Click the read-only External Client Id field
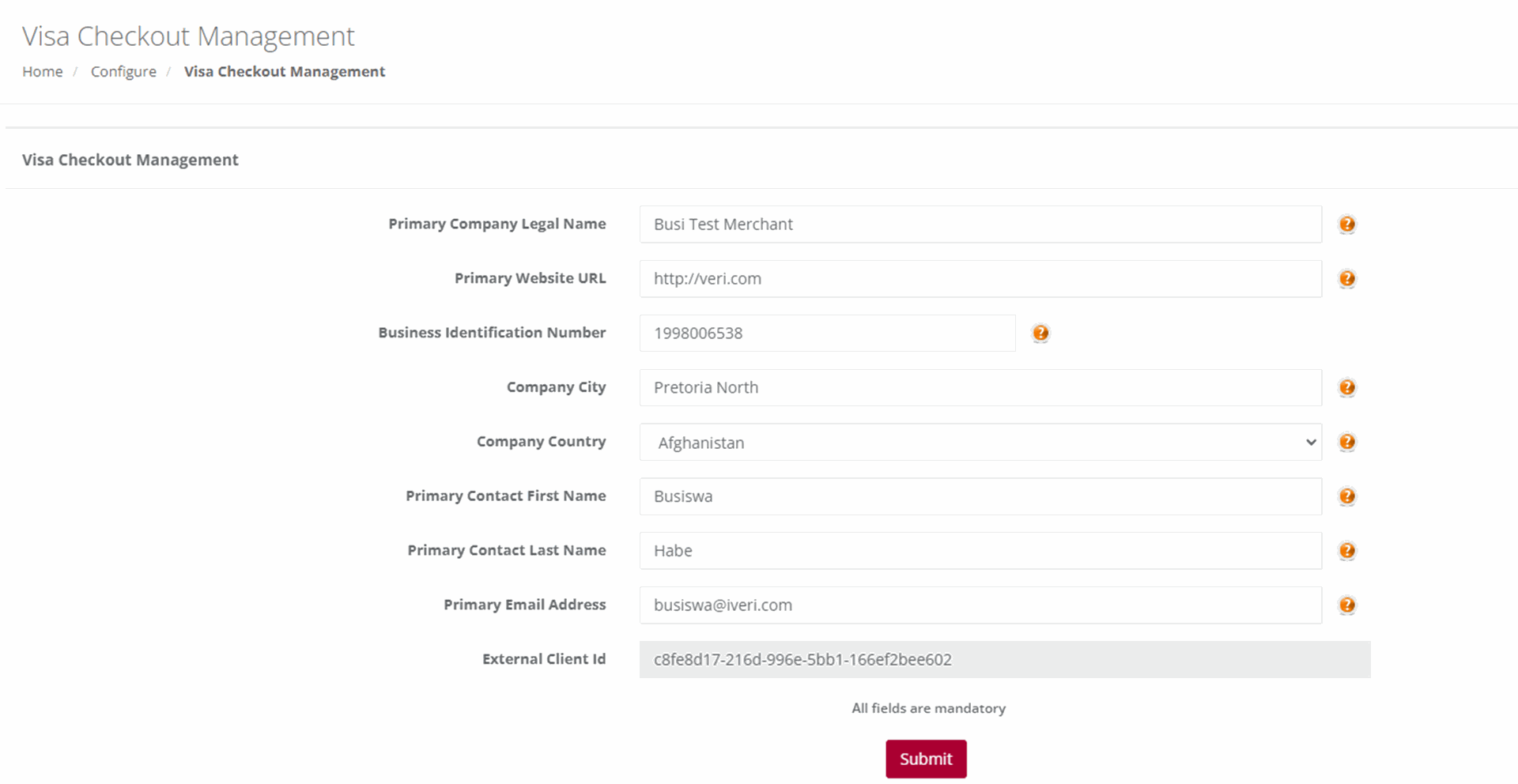This screenshot has height=784, width=1518. pos(1005,659)
